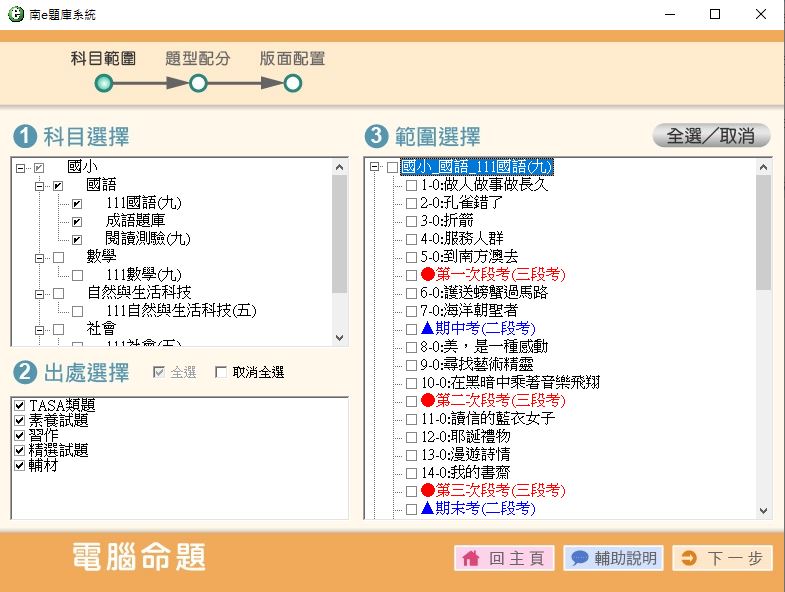Image resolution: width=785 pixels, height=592 pixels.
Task: Click the 題型配分 step circle
Action: point(198,83)
